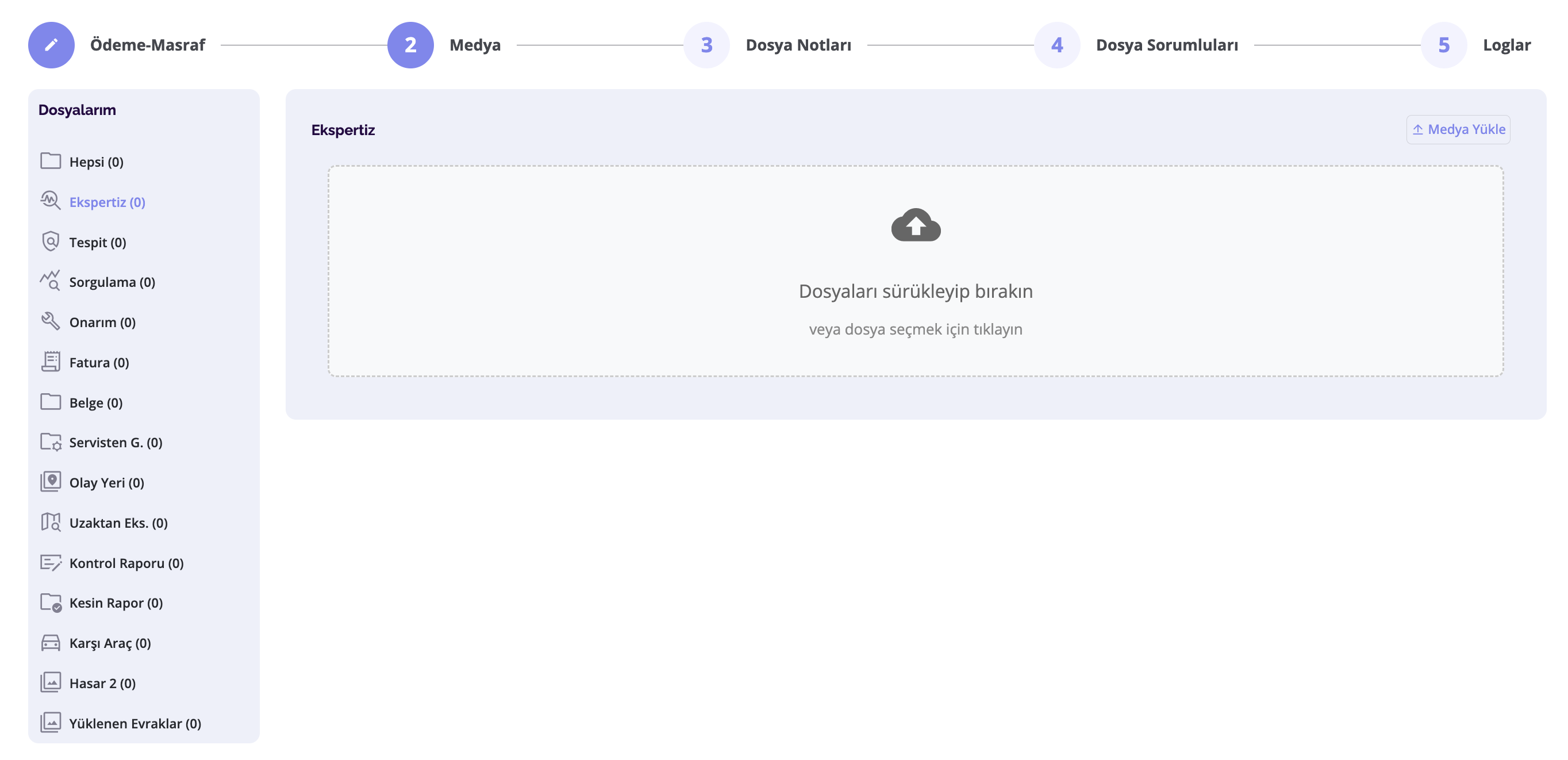Click the Medya Yükle button

click(1458, 130)
